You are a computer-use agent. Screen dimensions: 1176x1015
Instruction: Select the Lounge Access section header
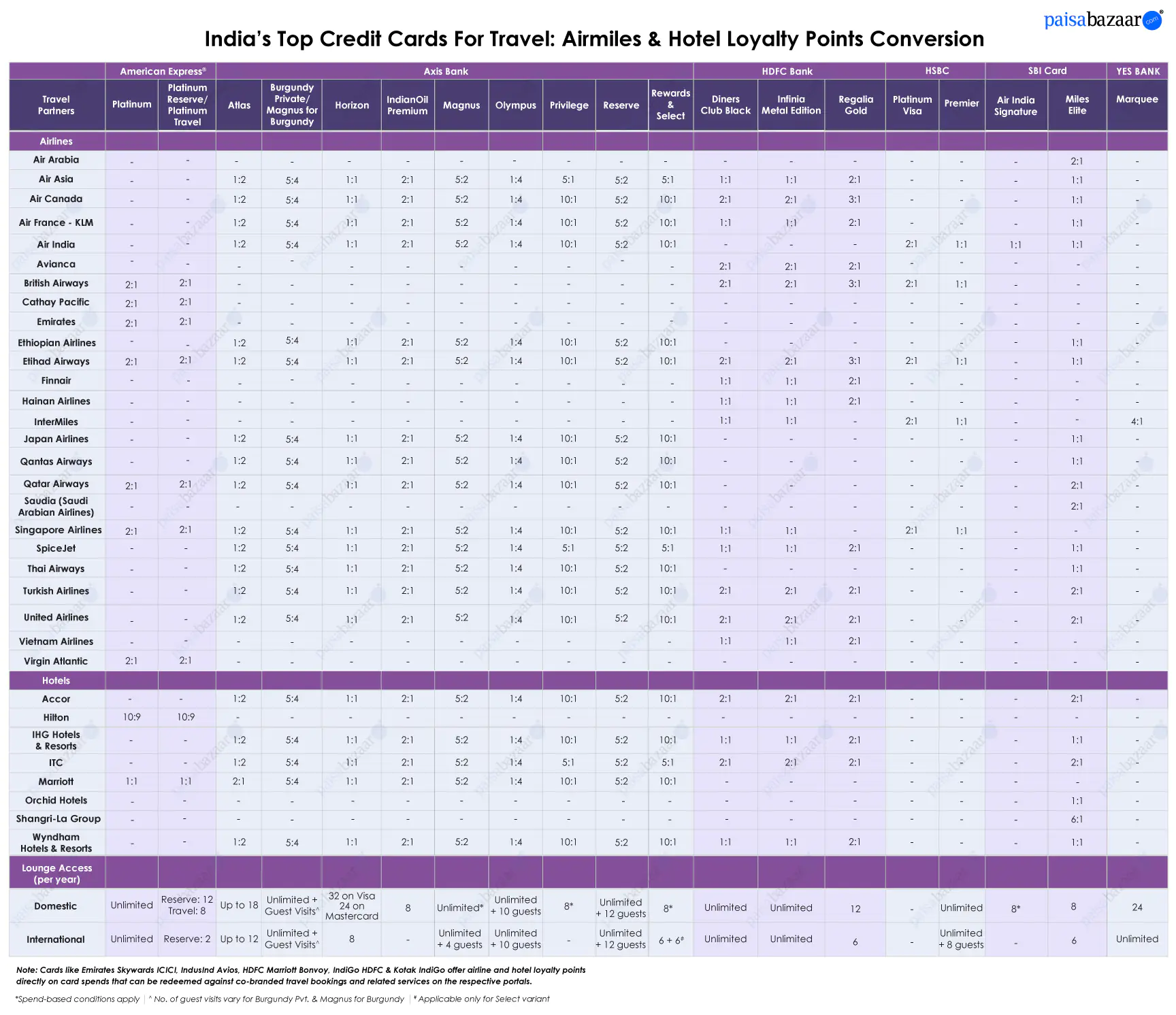56,873
